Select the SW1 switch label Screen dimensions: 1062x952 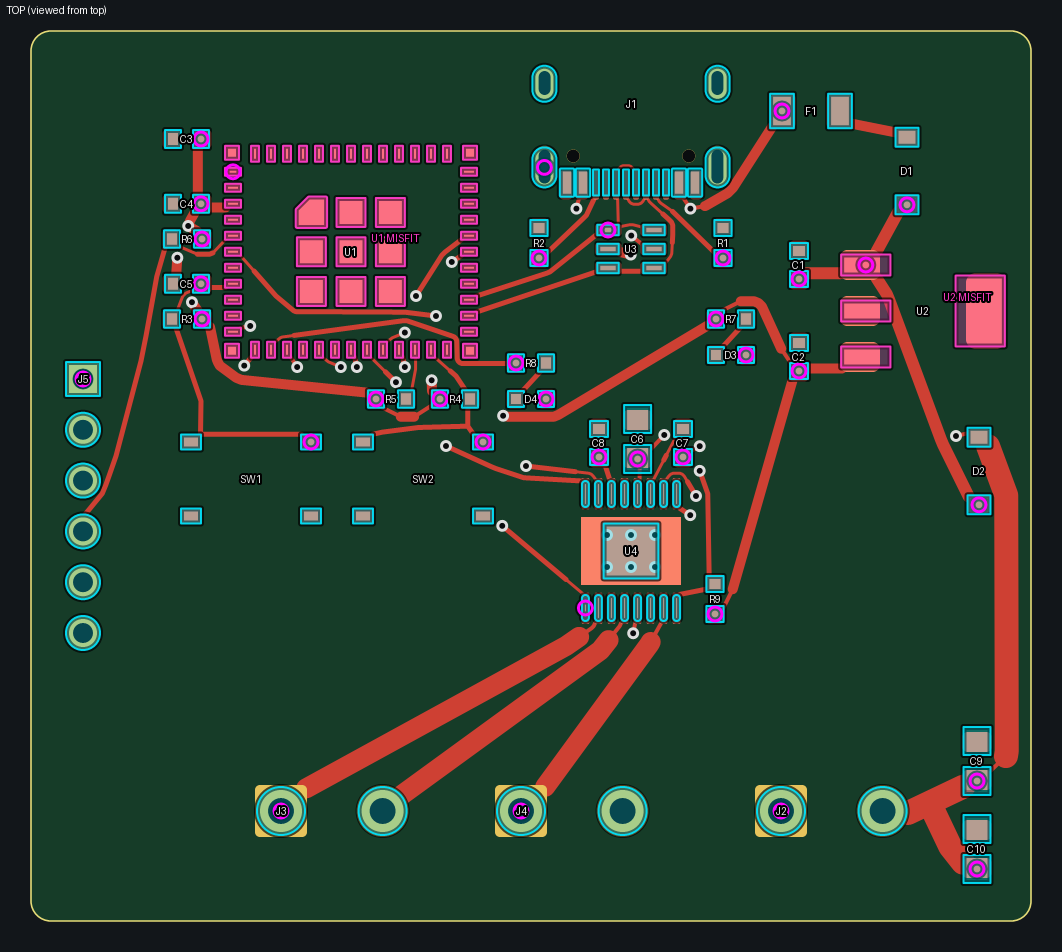point(251,479)
